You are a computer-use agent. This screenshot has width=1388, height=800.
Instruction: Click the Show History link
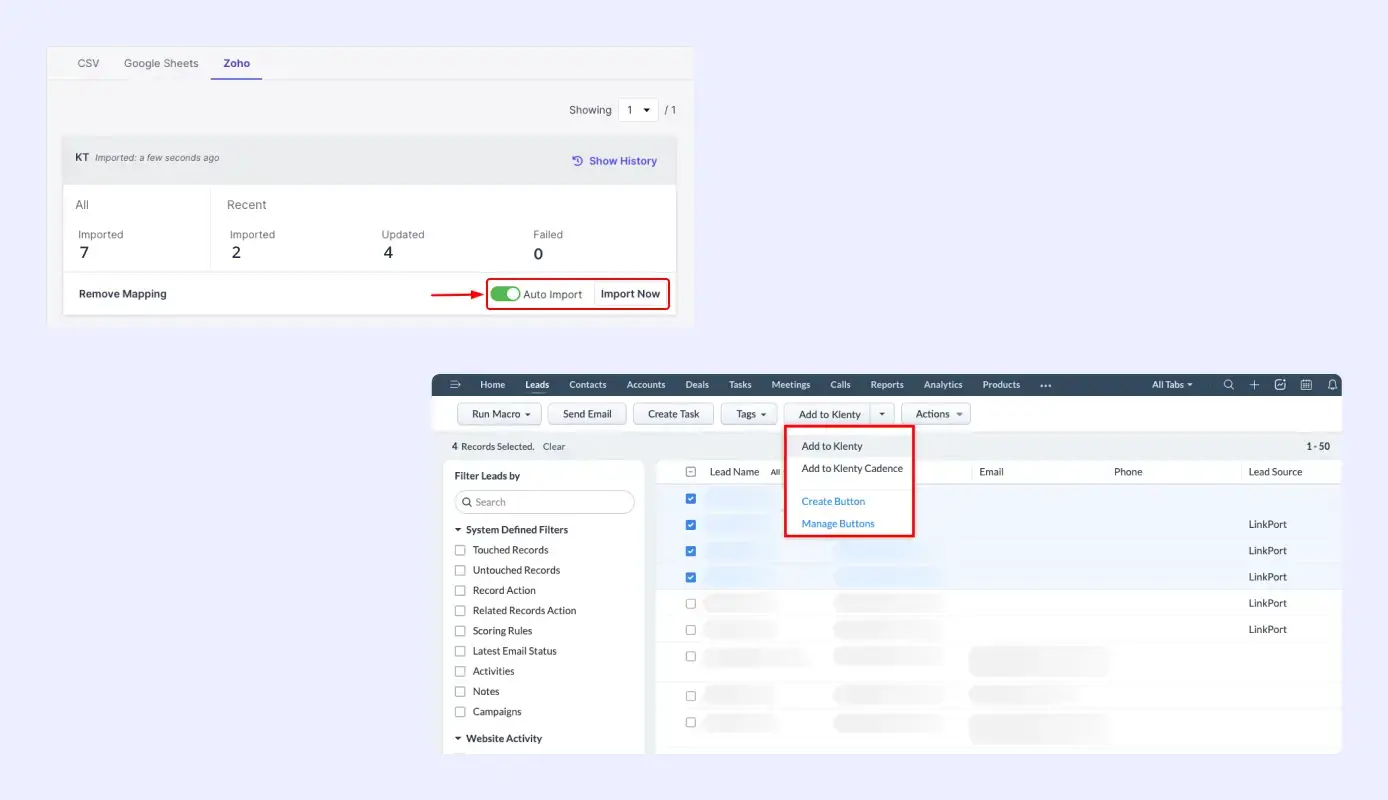[x=622, y=161]
